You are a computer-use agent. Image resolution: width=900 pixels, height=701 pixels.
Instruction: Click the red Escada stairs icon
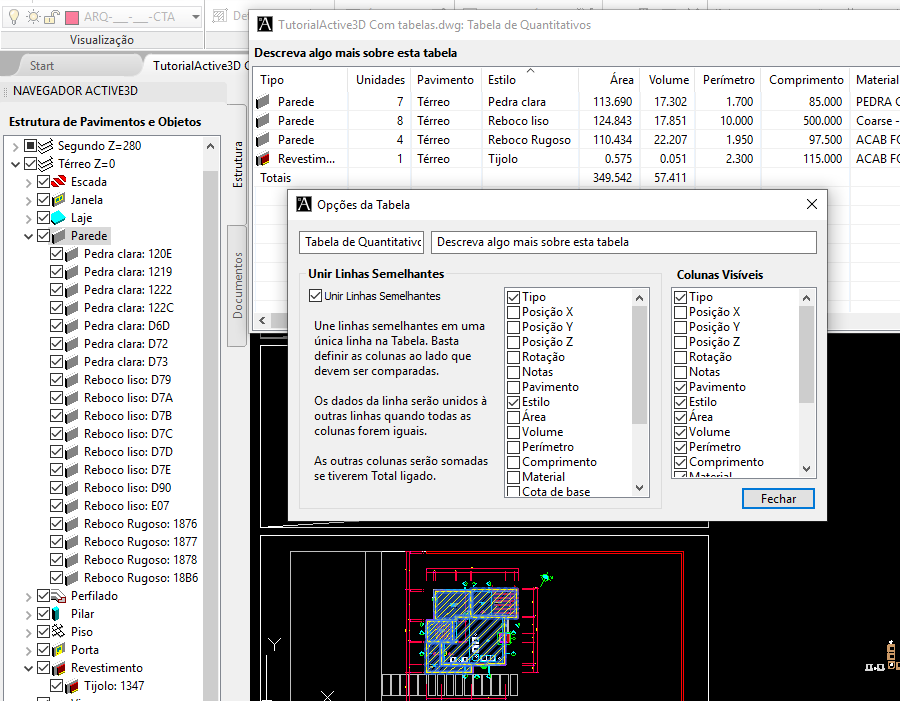tap(59, 182)
